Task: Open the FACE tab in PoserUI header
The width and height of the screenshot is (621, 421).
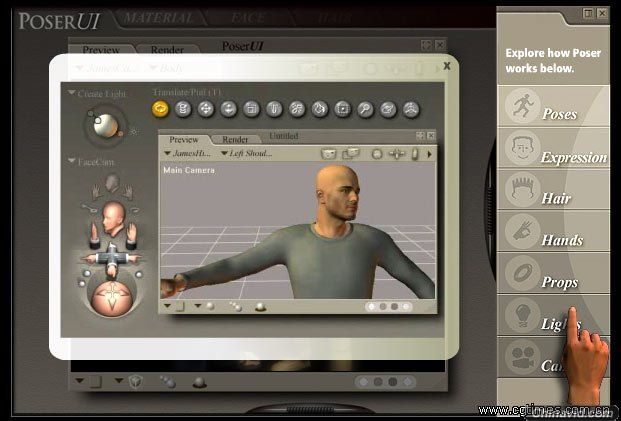Action: coord(248,18)
